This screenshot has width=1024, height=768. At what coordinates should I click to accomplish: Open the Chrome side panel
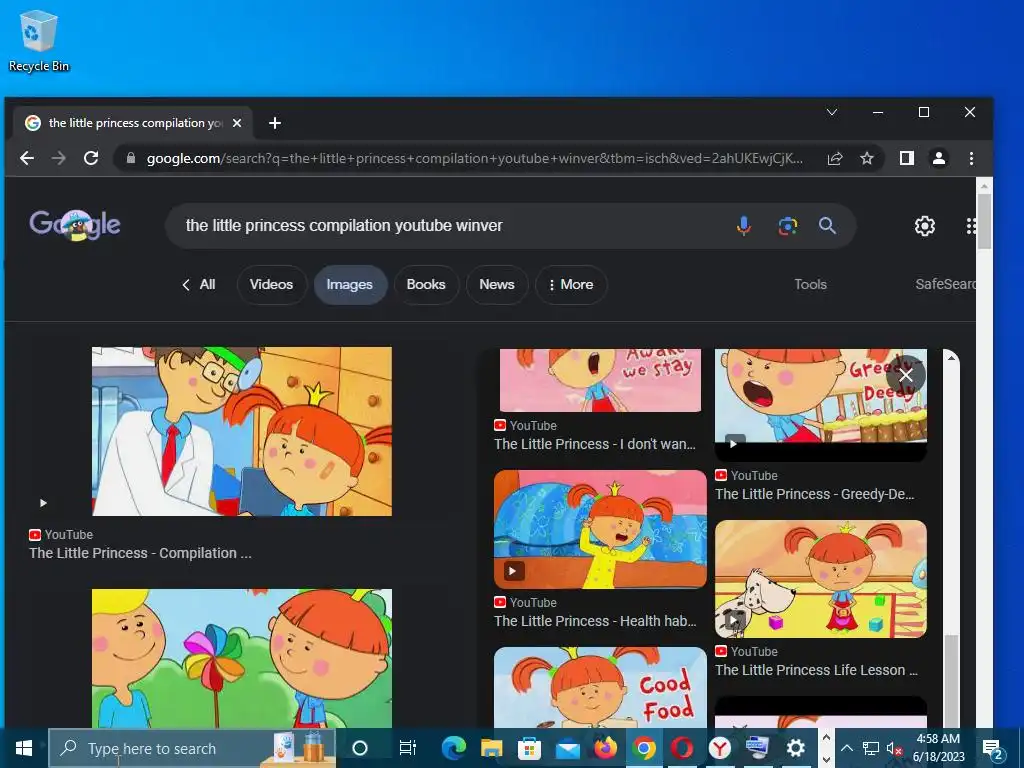pos(906,158)
